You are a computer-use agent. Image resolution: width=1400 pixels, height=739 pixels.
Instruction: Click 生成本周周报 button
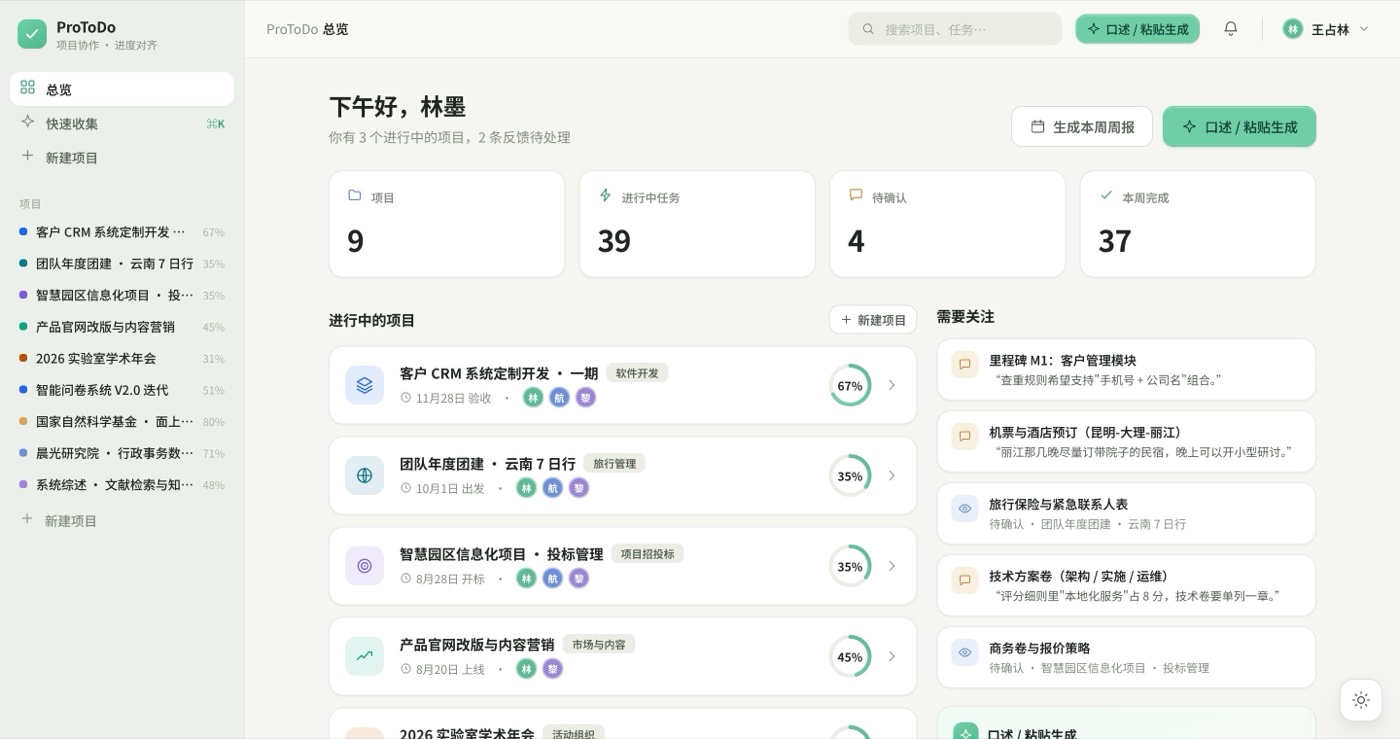[1082, 127]
